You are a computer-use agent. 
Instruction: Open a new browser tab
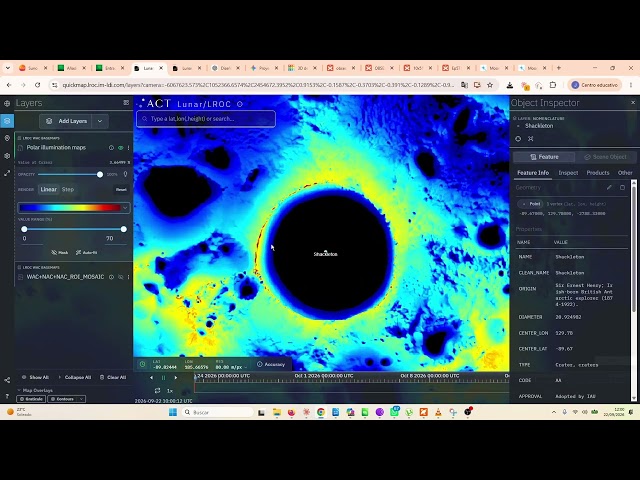(559, 68)
